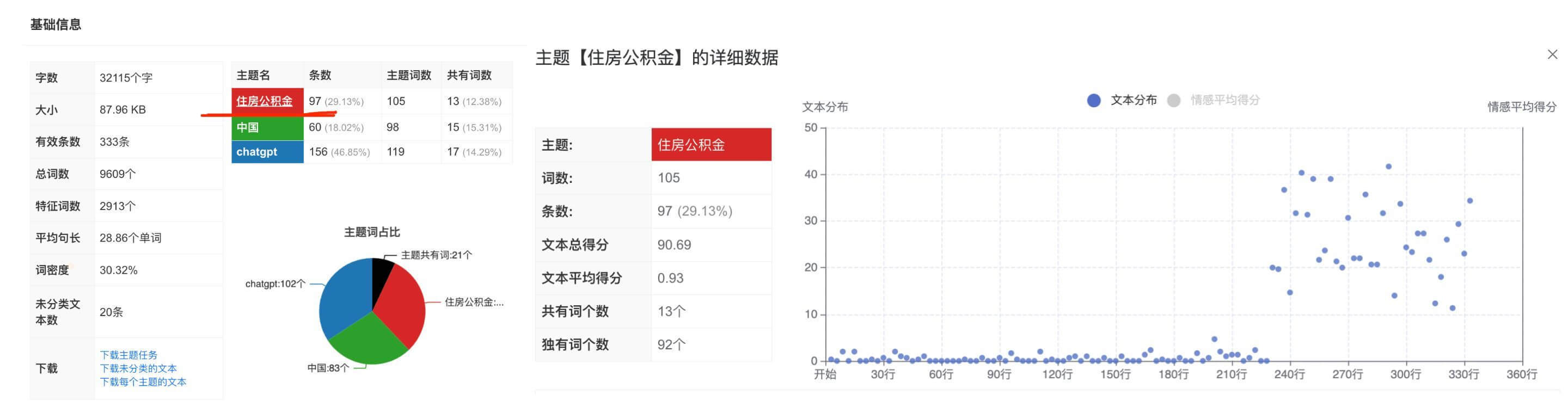The image size is (1568, 407).
Task: Click 156 (46.85%) cell
Action: pos(339,152)
